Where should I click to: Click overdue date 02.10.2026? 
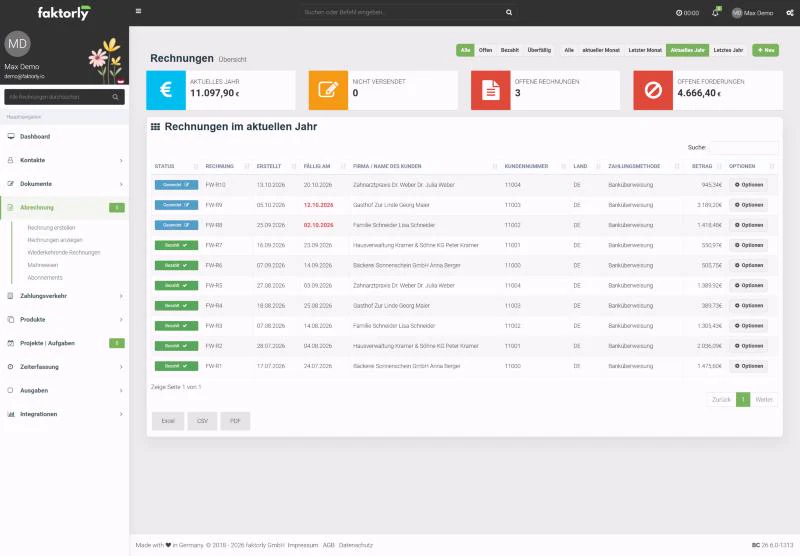(x=318, y=225)
